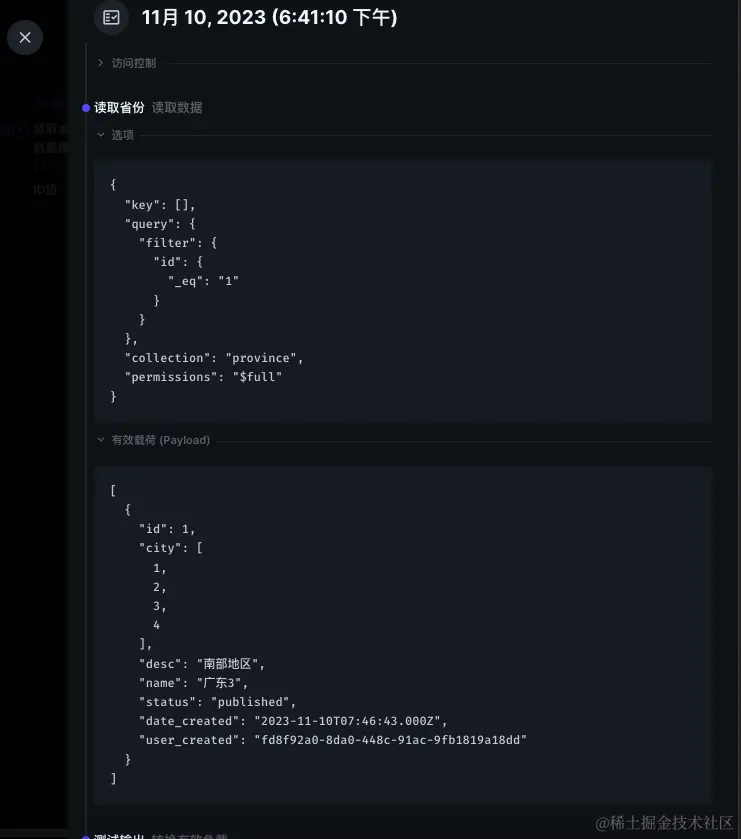Click the "desc": "南部地区" payload line
The height and width of the screenshot is (839, 741).
tap(201, 664)
